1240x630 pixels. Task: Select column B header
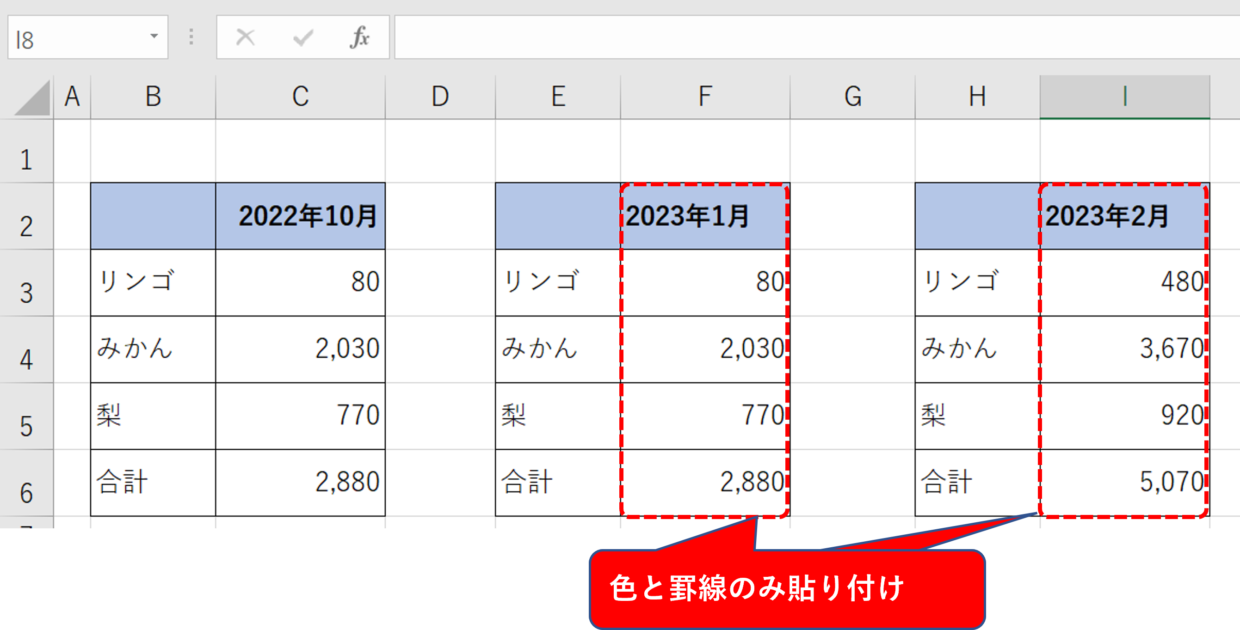[153, 96]
